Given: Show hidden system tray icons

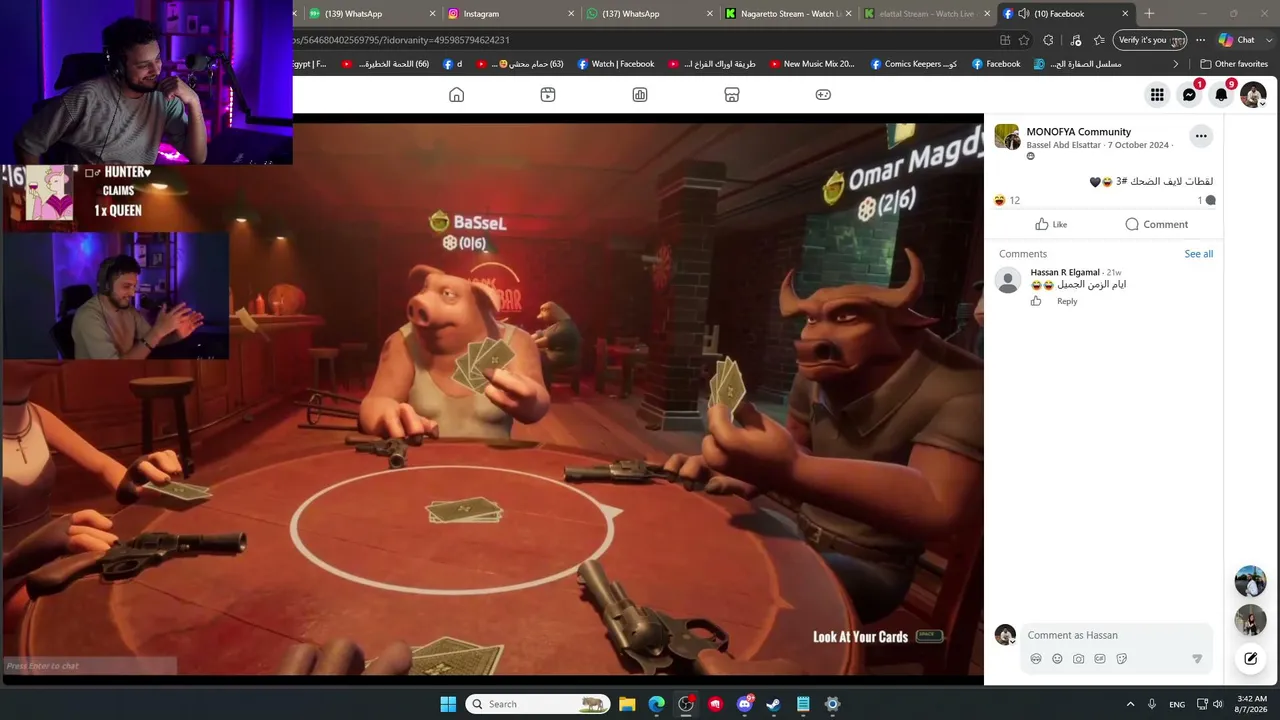Looking at the screenshot, I should [x=1130, y=704].
